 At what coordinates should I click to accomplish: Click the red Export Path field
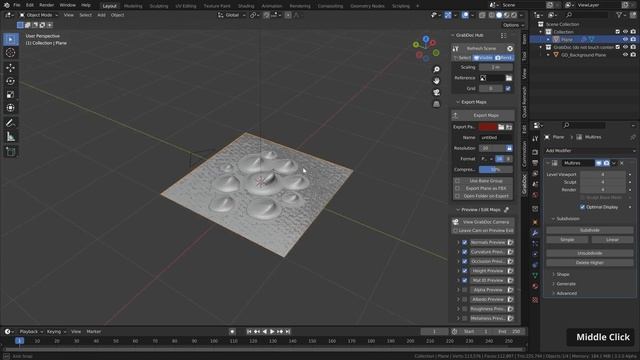point(488,127)
